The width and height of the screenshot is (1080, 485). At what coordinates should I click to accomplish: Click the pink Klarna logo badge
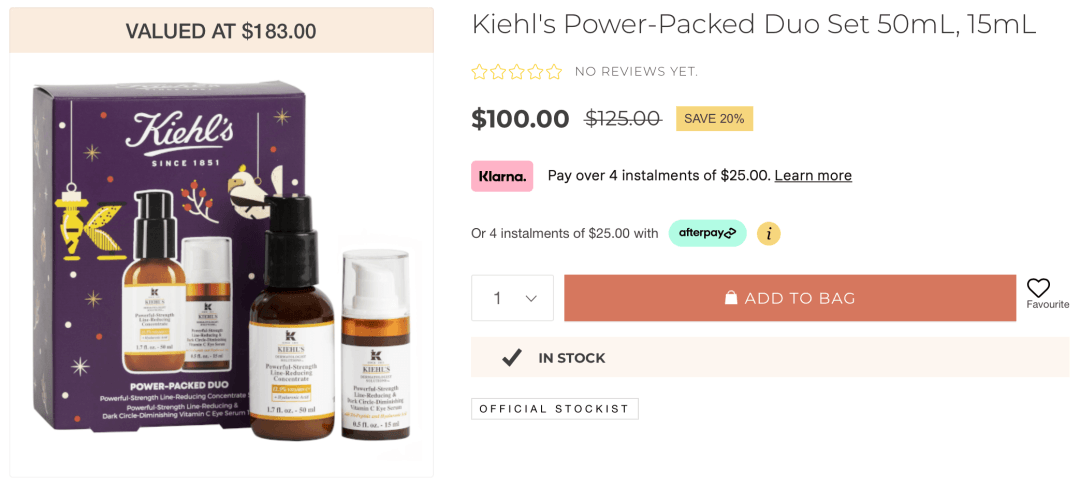(502, 176)
